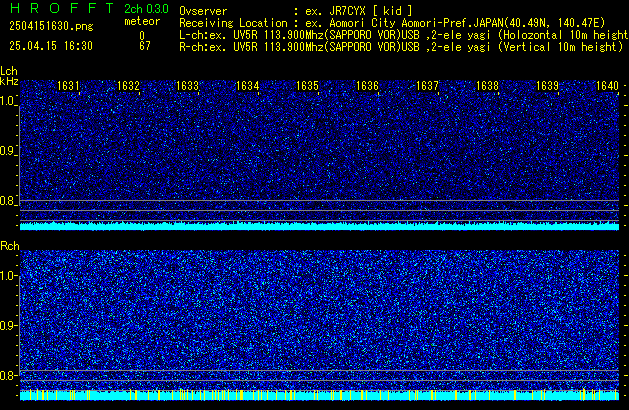Select the 1633 time marker
The image size is (629, 410).
pyautogui.click(x=188, y=86)
